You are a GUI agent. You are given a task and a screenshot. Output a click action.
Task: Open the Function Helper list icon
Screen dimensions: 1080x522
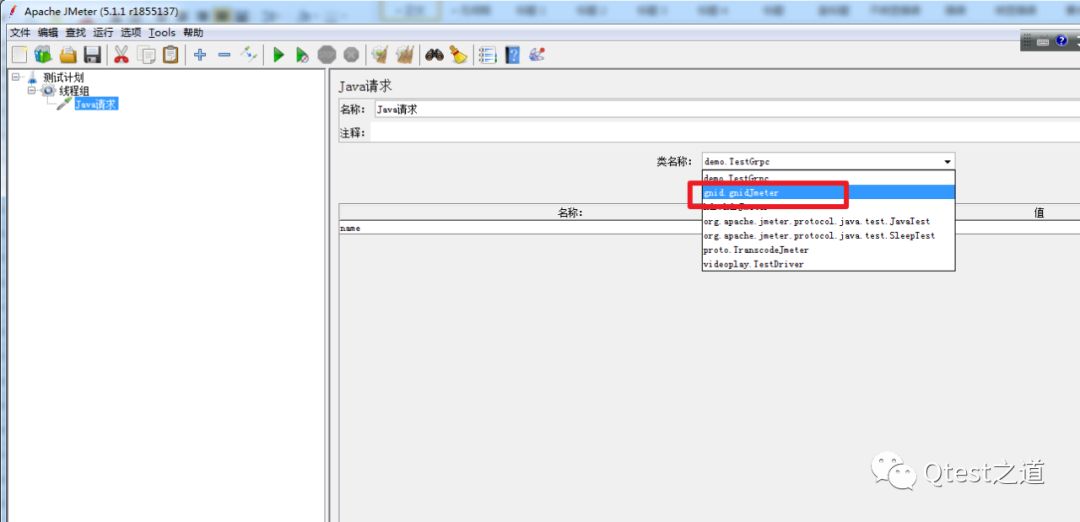(x=488, y=54)
